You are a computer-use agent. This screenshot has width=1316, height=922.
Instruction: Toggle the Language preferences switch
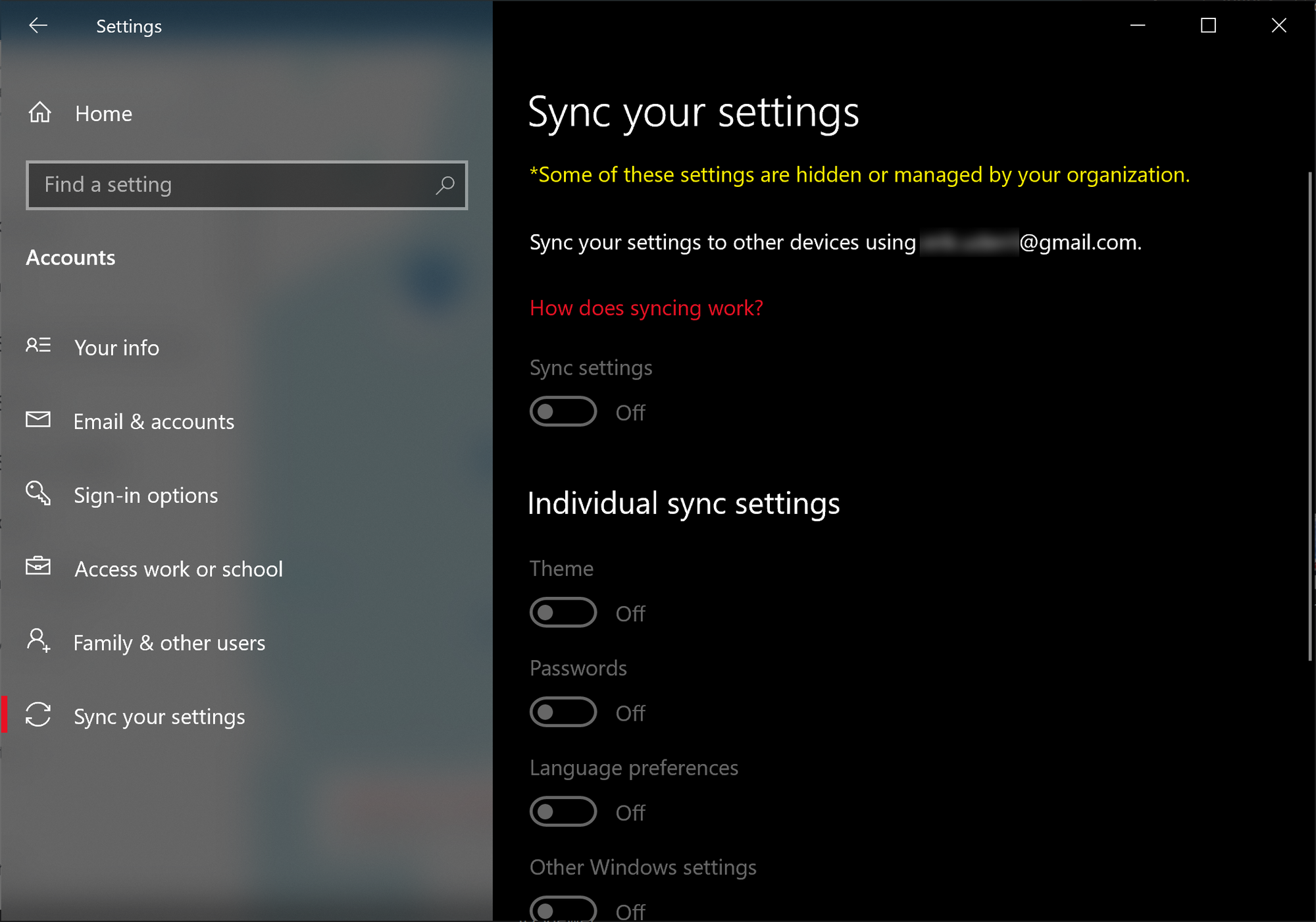click(x=563, y=812)
